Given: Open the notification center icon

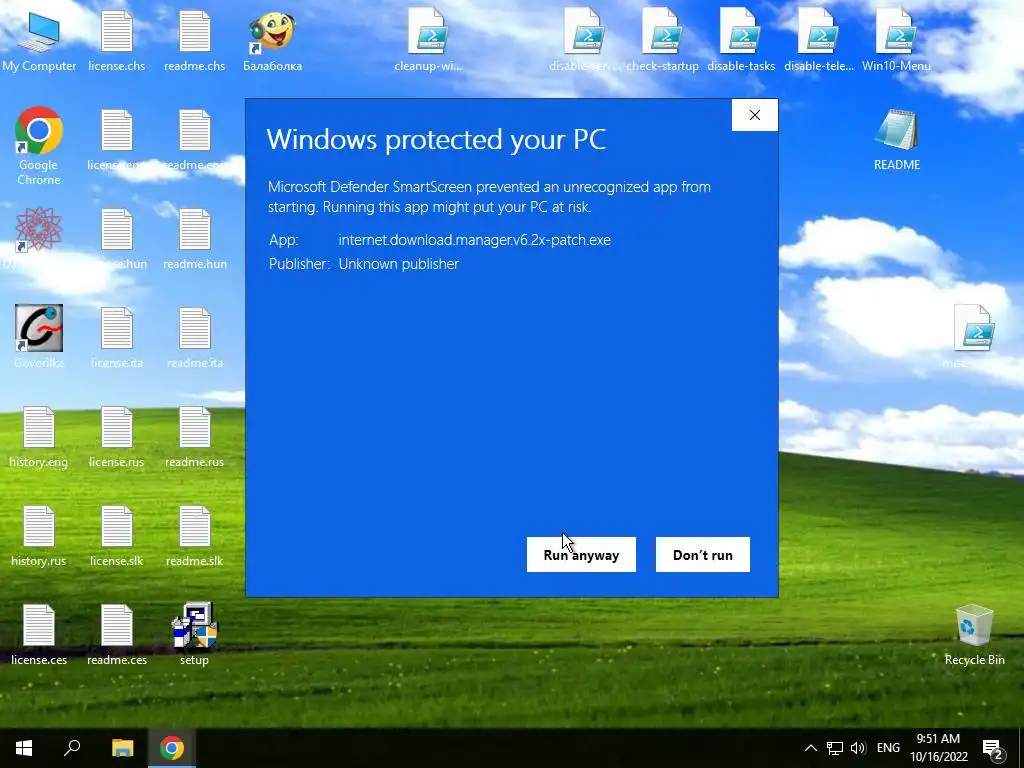Looking at the screenshot, I should click(993, 749).
